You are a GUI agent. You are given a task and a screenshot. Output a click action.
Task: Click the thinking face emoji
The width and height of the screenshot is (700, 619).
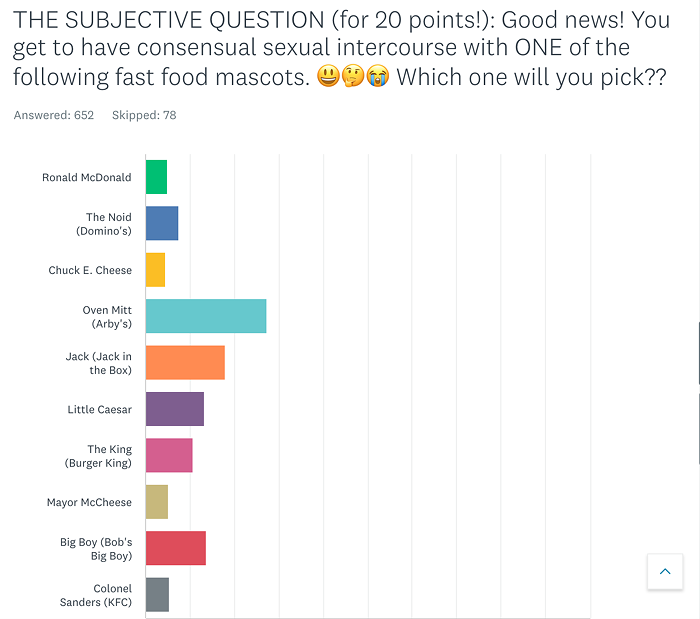pos(353,76)
